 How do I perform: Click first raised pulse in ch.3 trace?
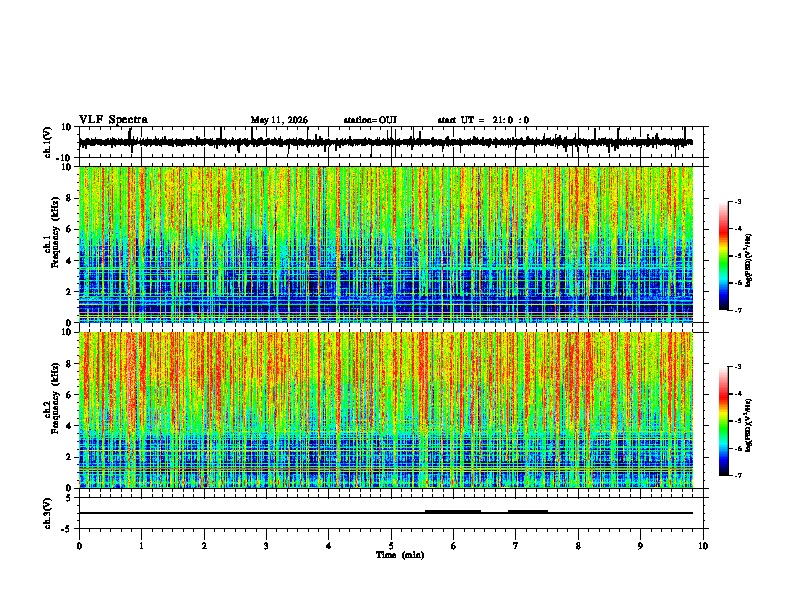(x=453, y=511)
